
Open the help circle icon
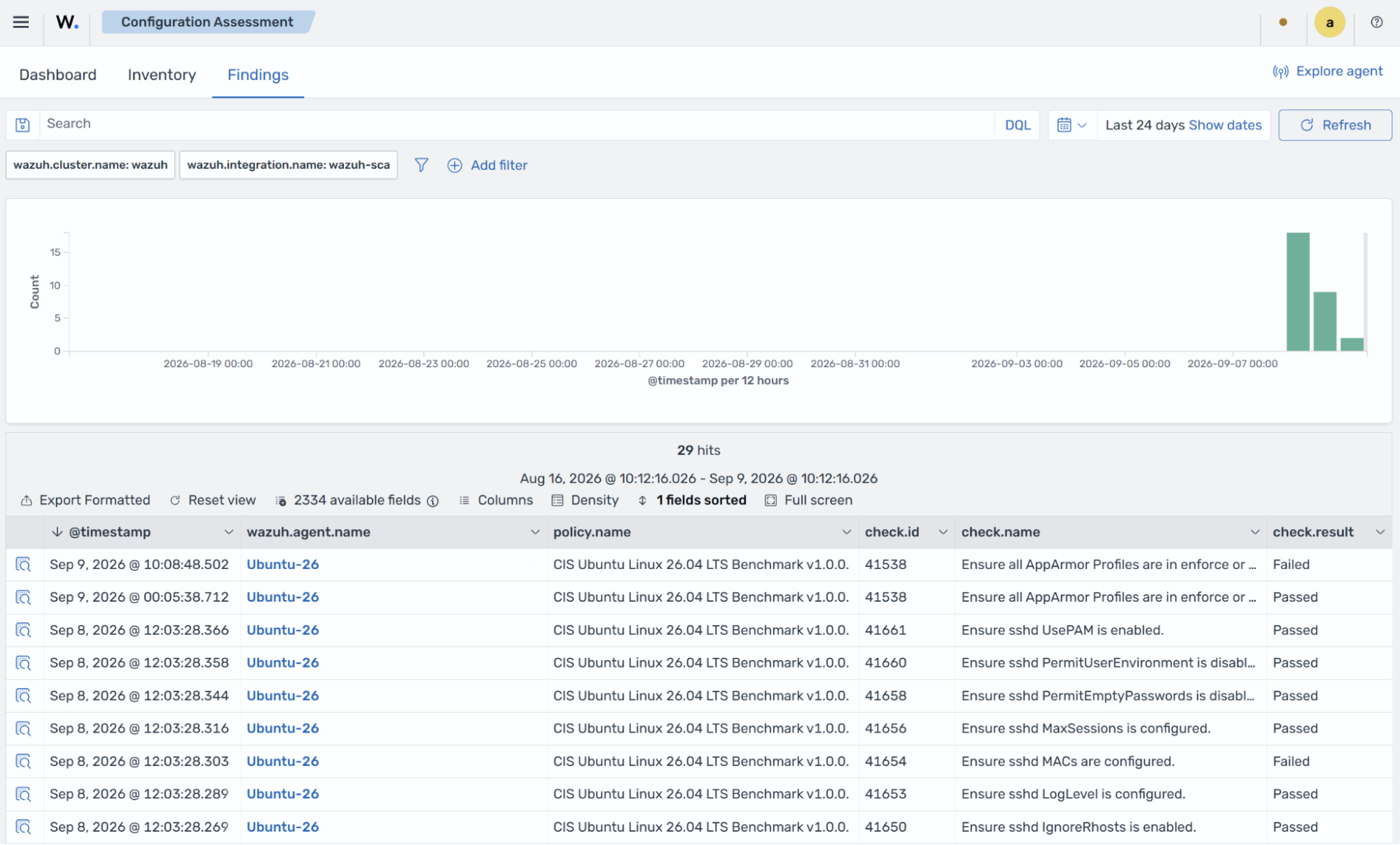click(1376, 22)
